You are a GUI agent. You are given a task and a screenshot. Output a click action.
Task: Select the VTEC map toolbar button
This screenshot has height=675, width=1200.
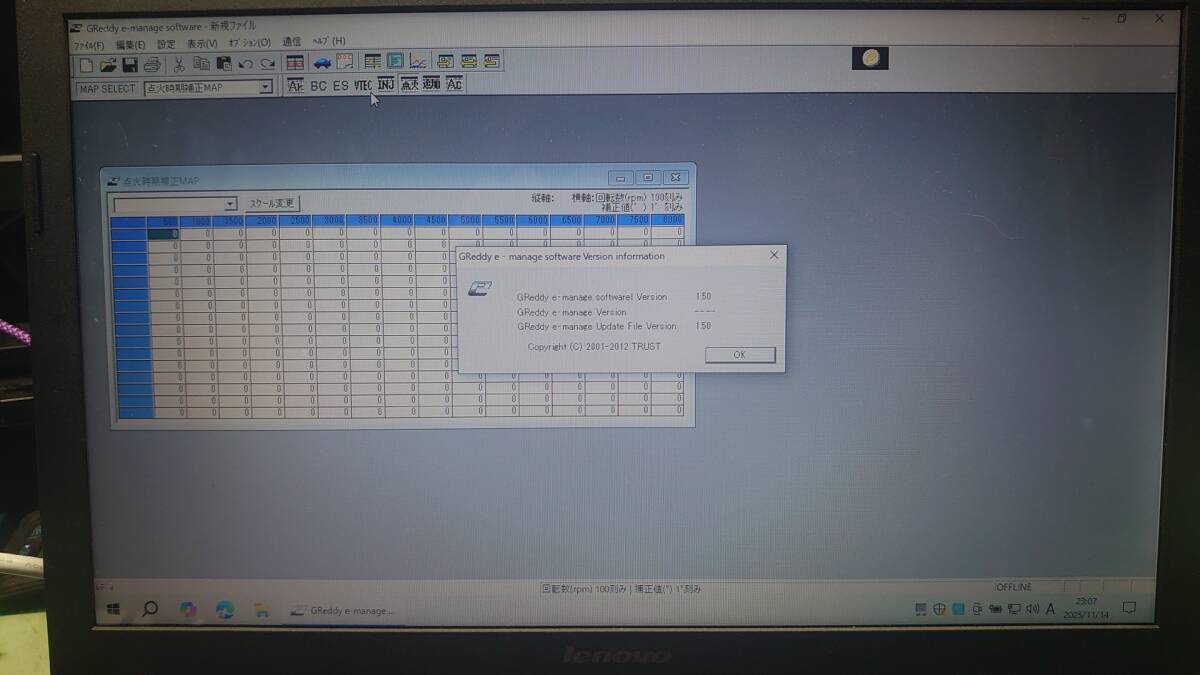(363, 86)
